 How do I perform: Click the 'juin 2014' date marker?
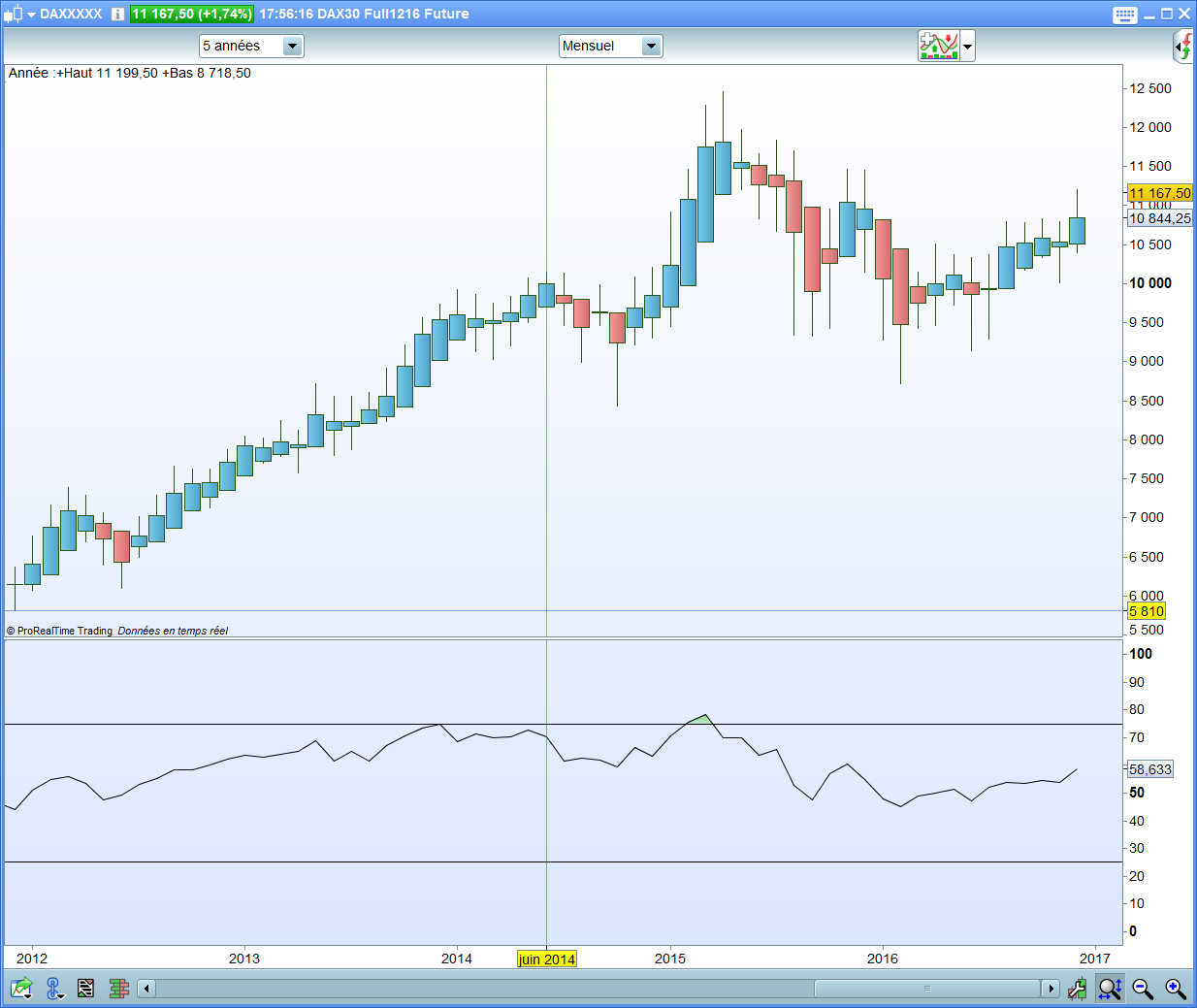coord(547,959)
